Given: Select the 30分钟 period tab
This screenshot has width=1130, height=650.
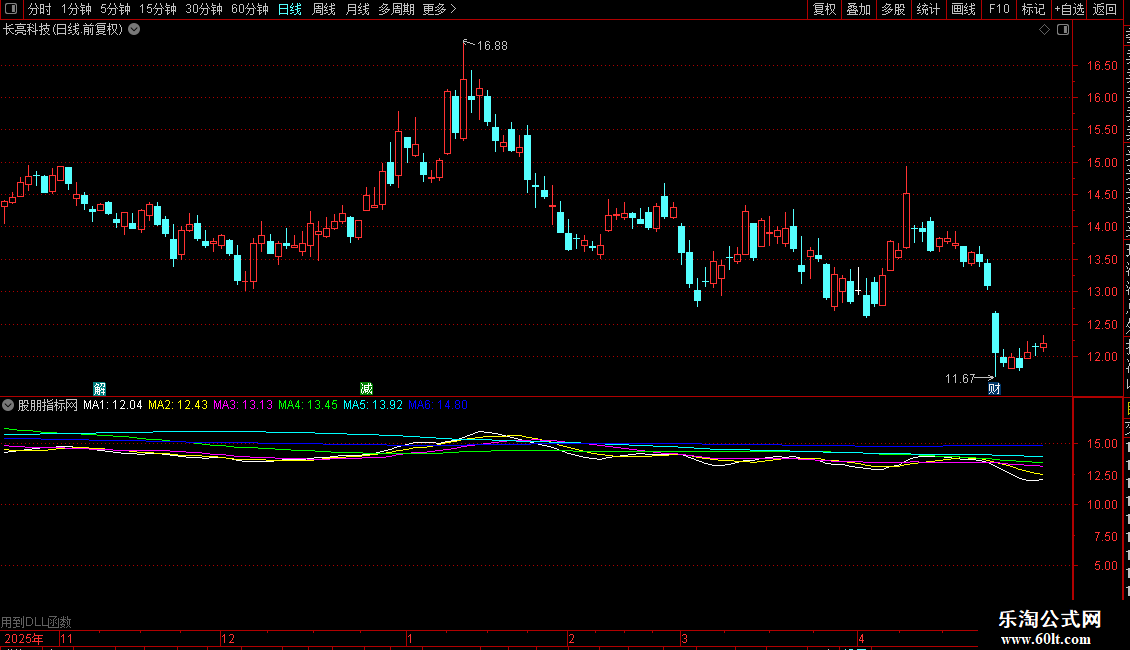Looking at the screenshot, I should [x=203, y=9].
